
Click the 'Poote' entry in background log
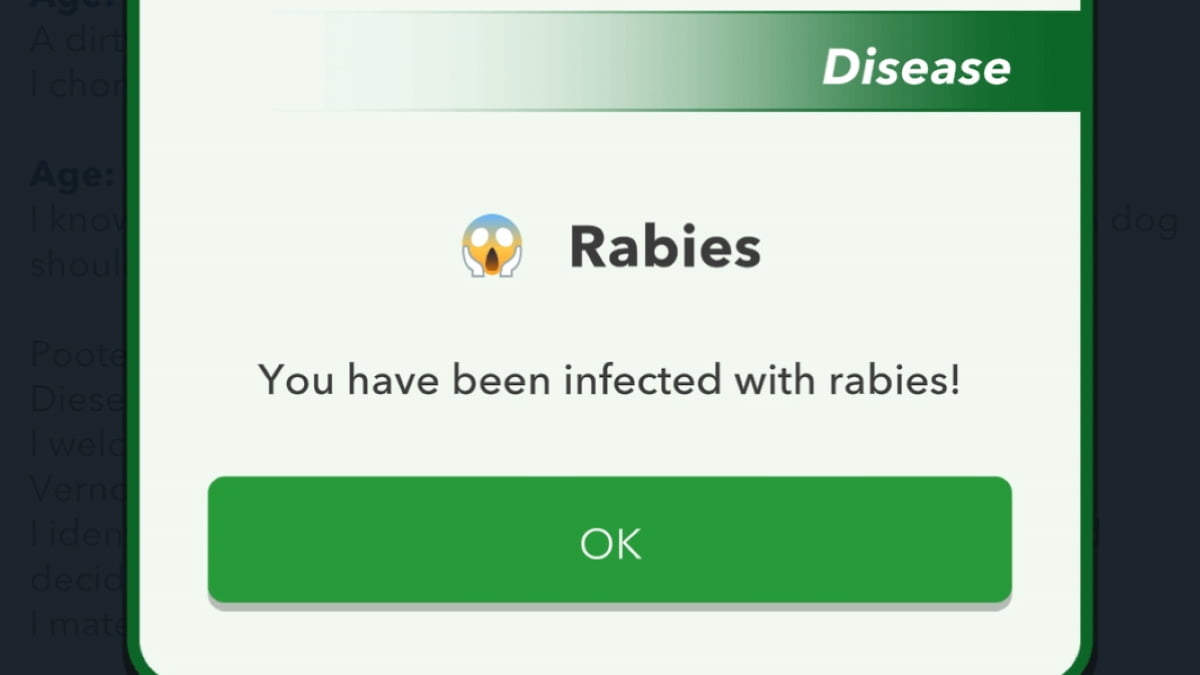[78, 354]
